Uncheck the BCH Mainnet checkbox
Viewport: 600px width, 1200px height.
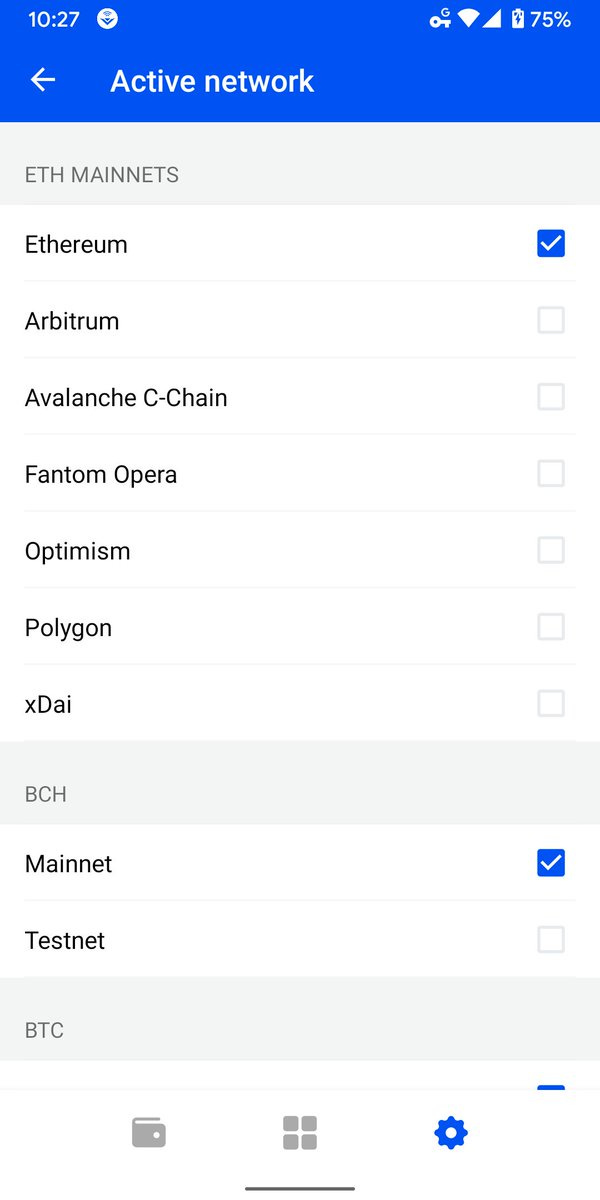tap(551, 863)
